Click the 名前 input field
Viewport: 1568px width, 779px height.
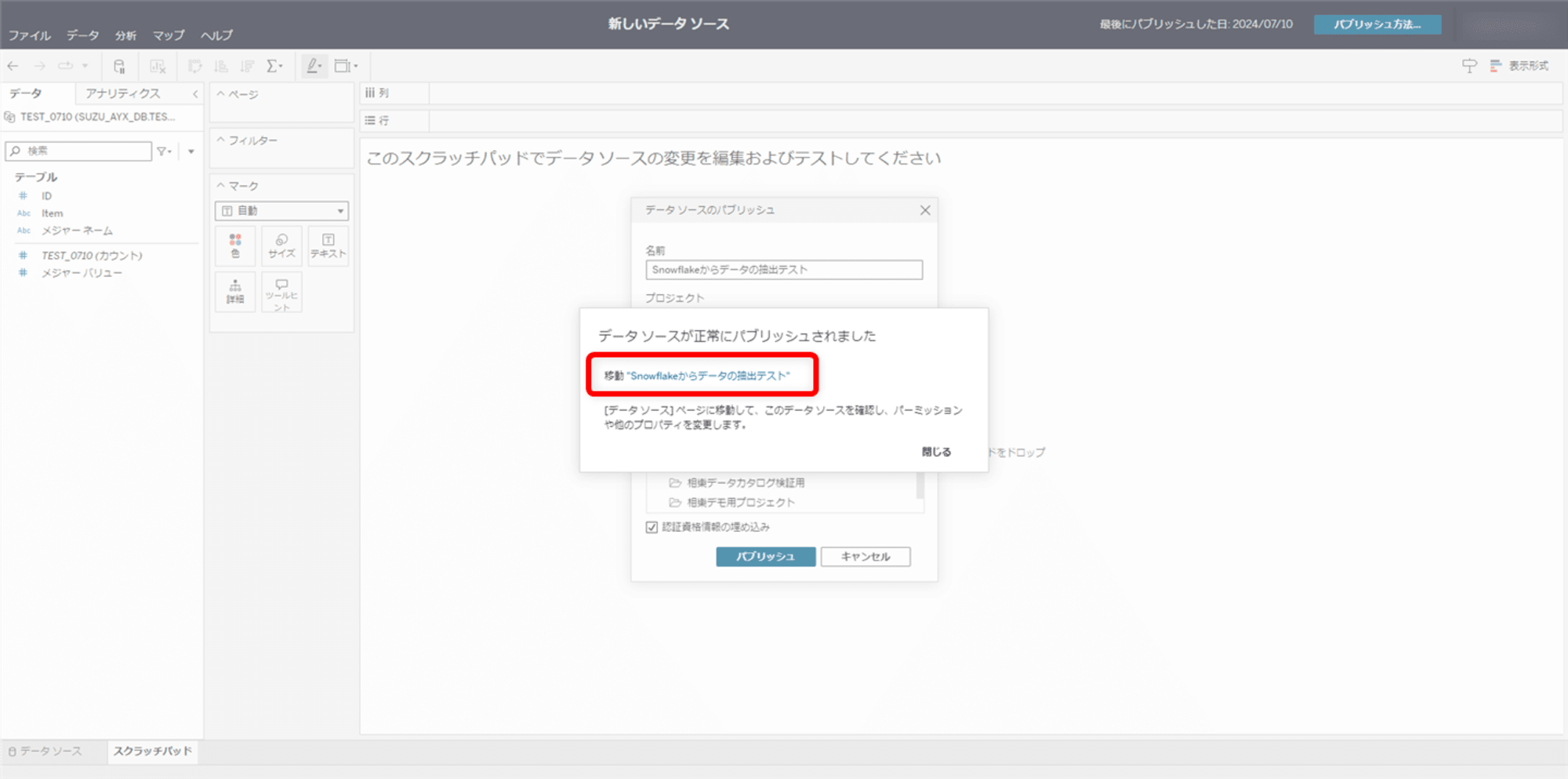pos(784,270)
